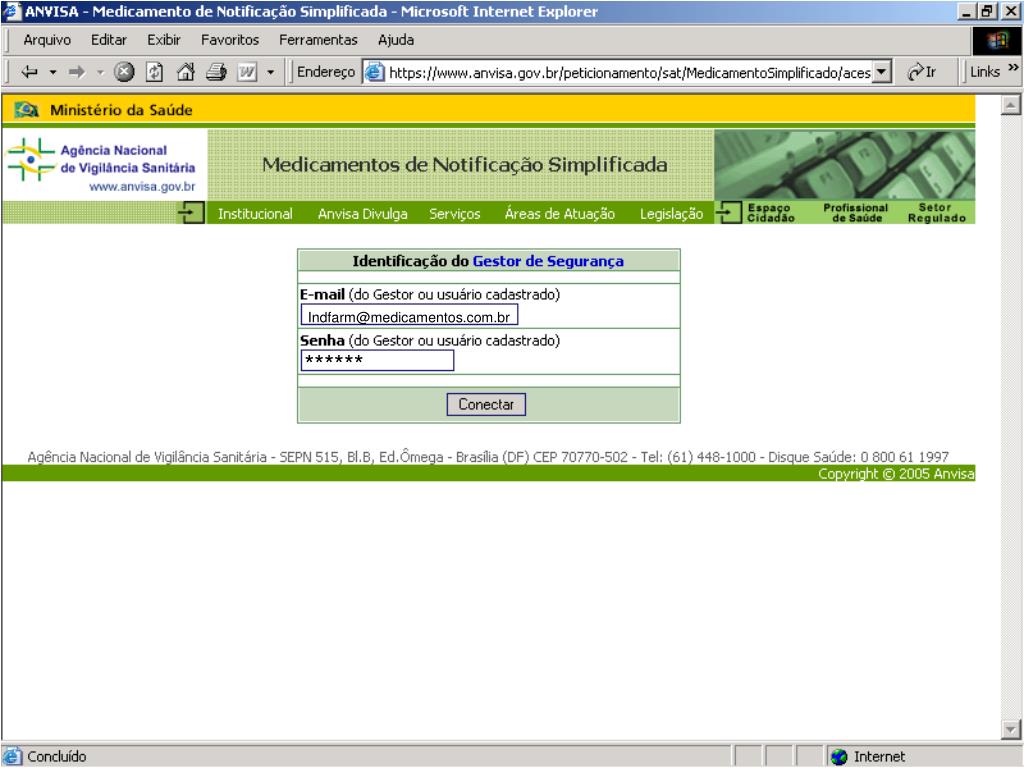Click the E-mail input field
1024x768 pixels.
point(409,316)
